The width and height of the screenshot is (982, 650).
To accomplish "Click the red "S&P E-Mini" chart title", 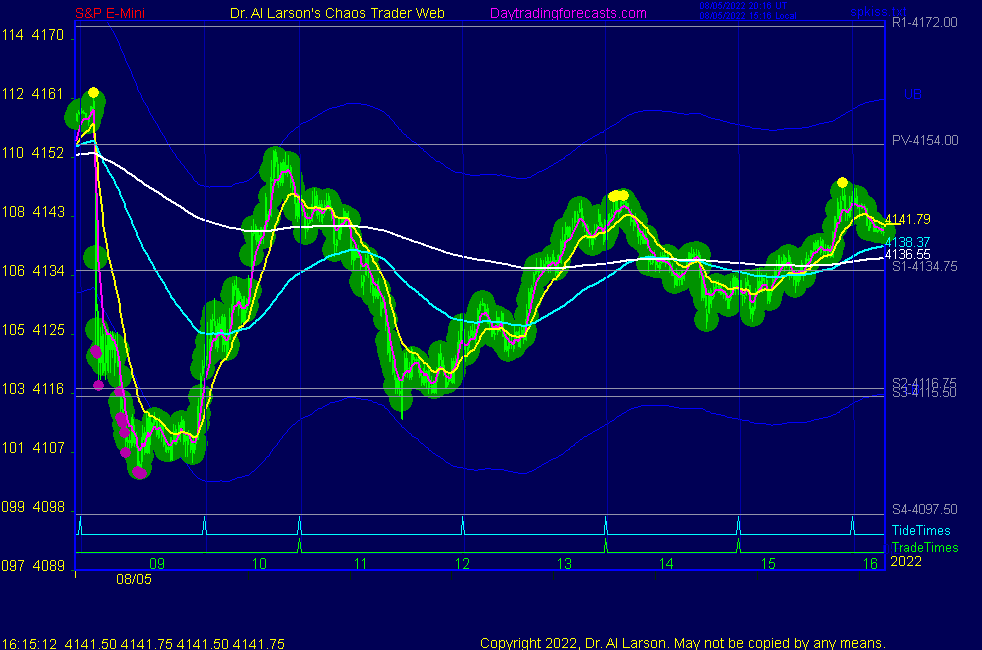I will click(110, 13).
